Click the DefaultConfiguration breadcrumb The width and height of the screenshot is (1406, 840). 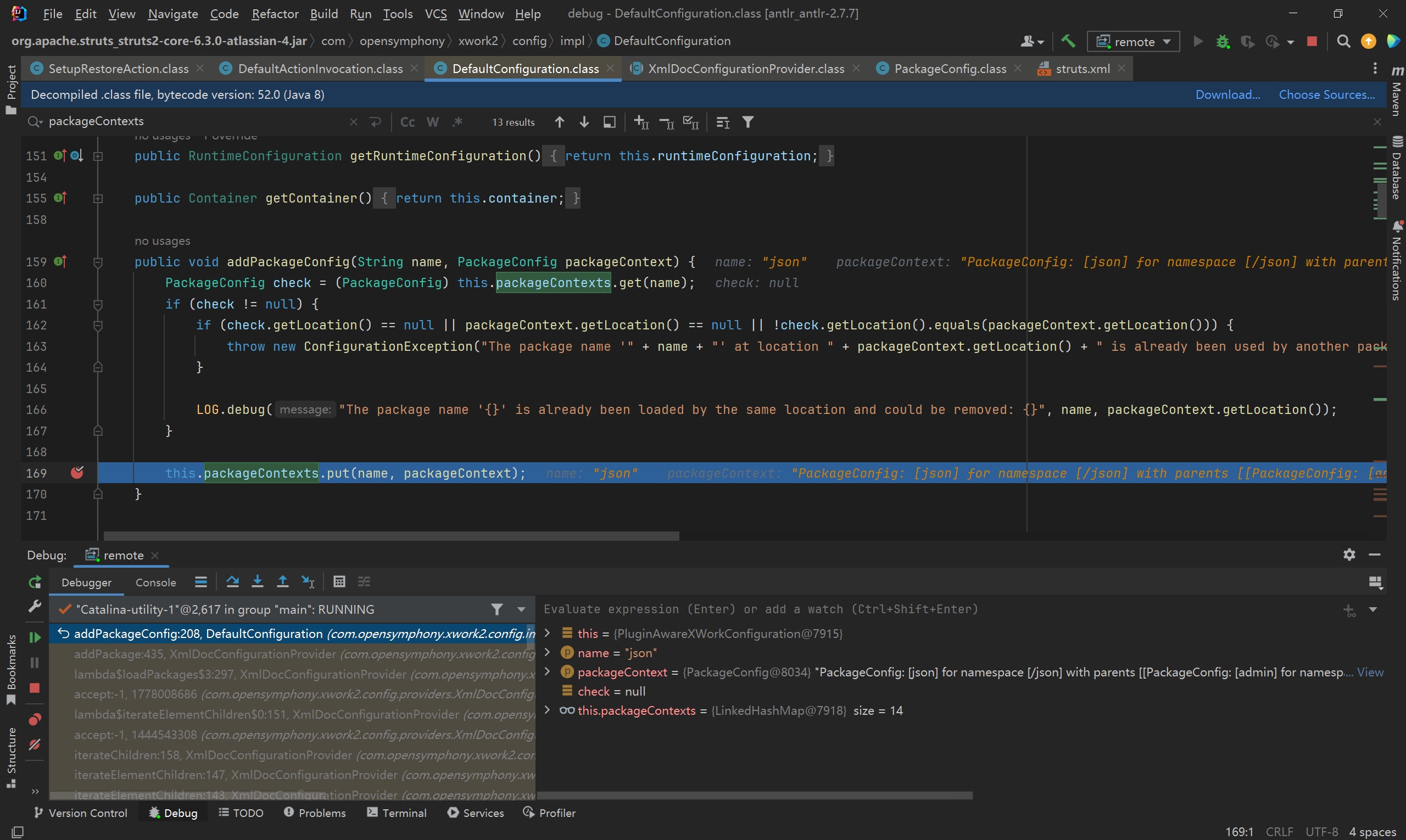(664, 41)
